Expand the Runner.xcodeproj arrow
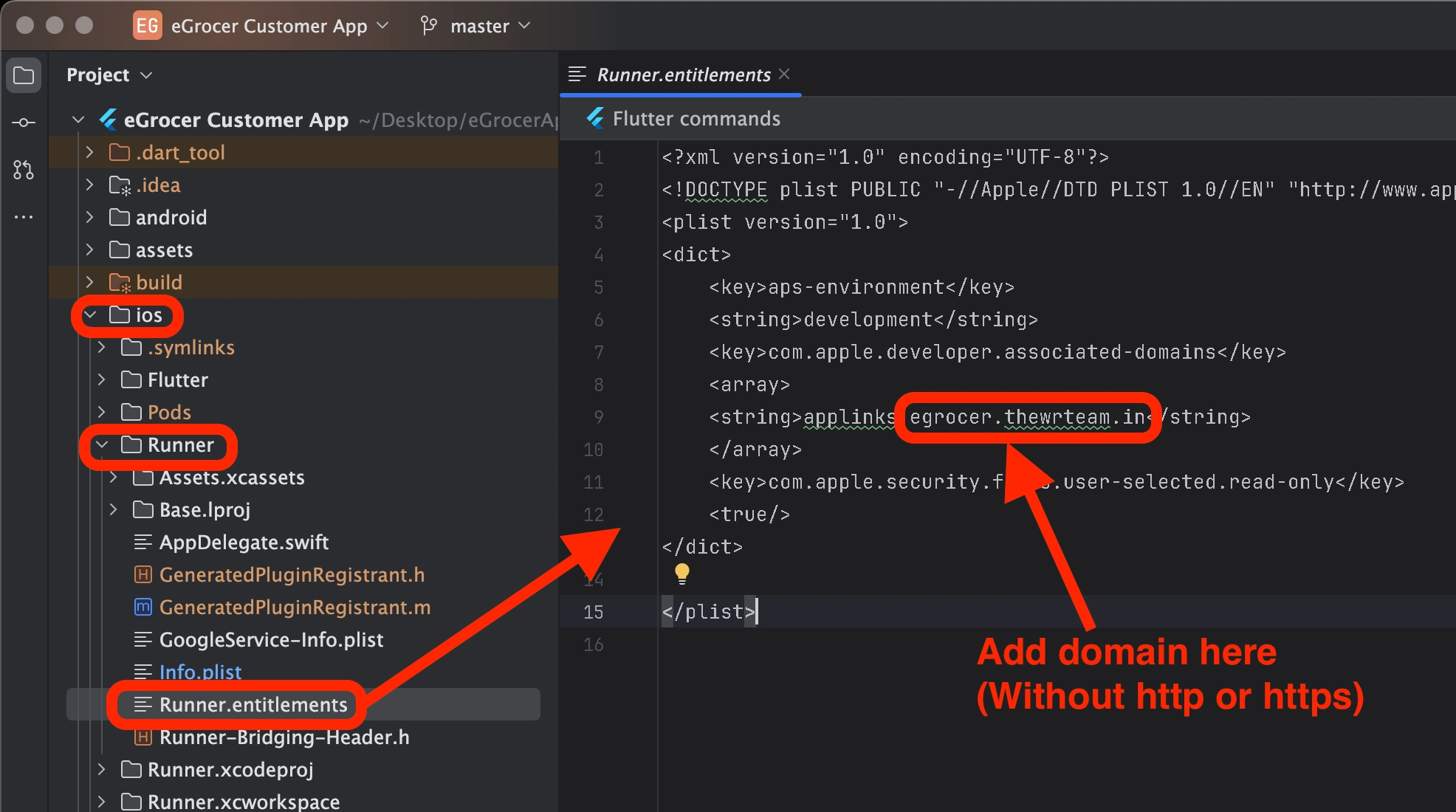Viewport: 1456px width, 812px height. [x=102, y=769]
